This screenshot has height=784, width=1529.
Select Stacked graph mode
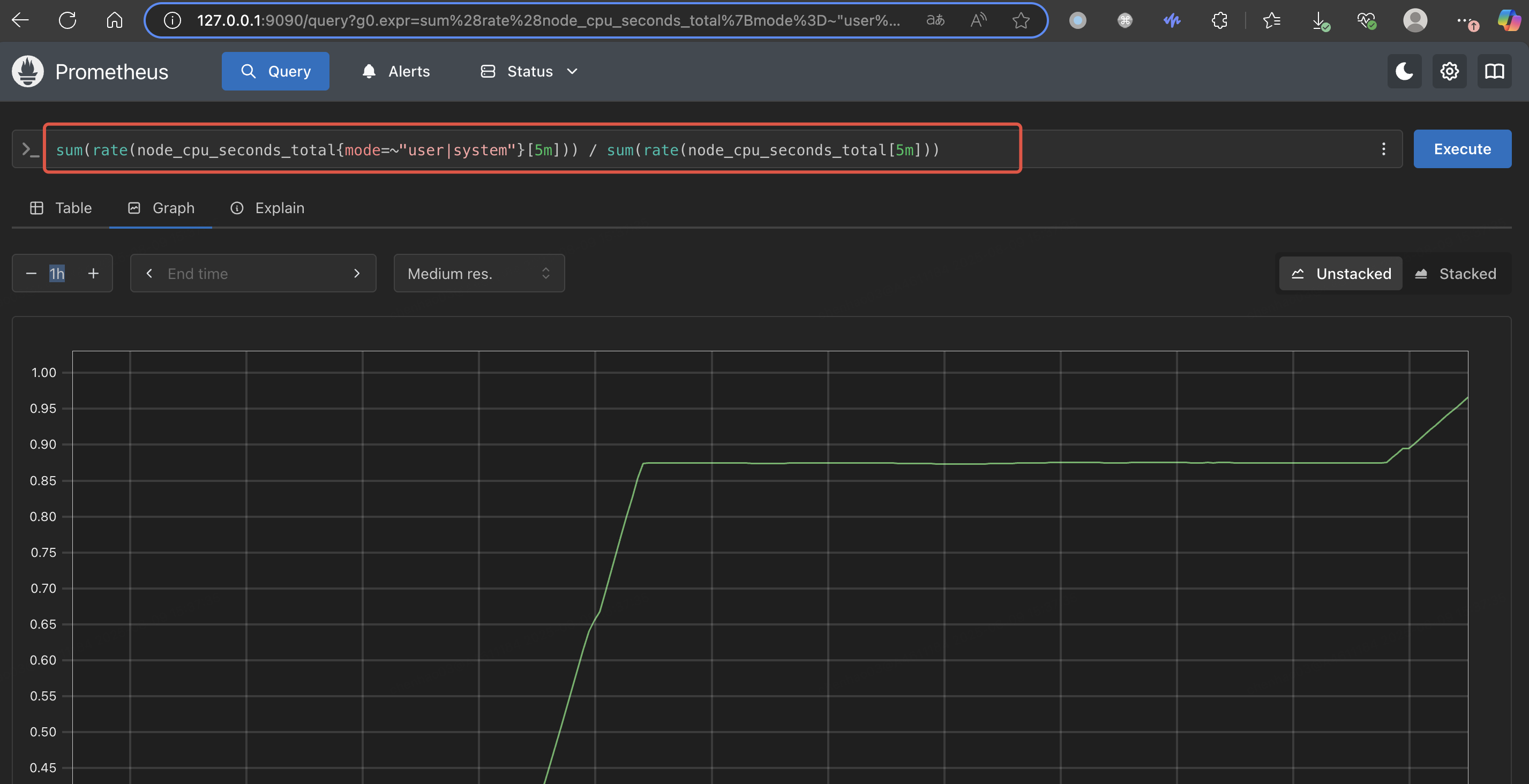click(x=1456, y=274)
